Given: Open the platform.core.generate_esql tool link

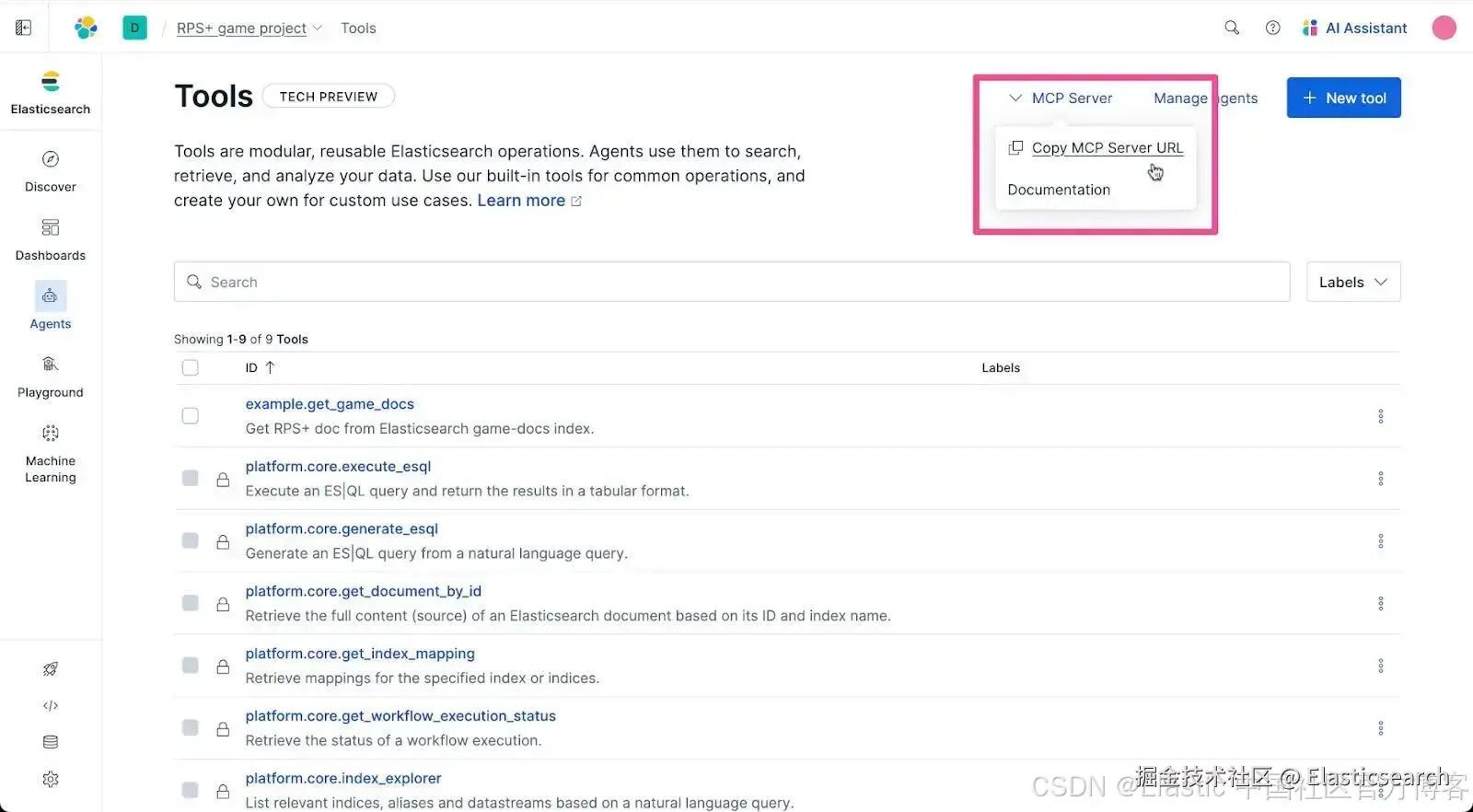Looking at the screenshot, I should (342, 528).
